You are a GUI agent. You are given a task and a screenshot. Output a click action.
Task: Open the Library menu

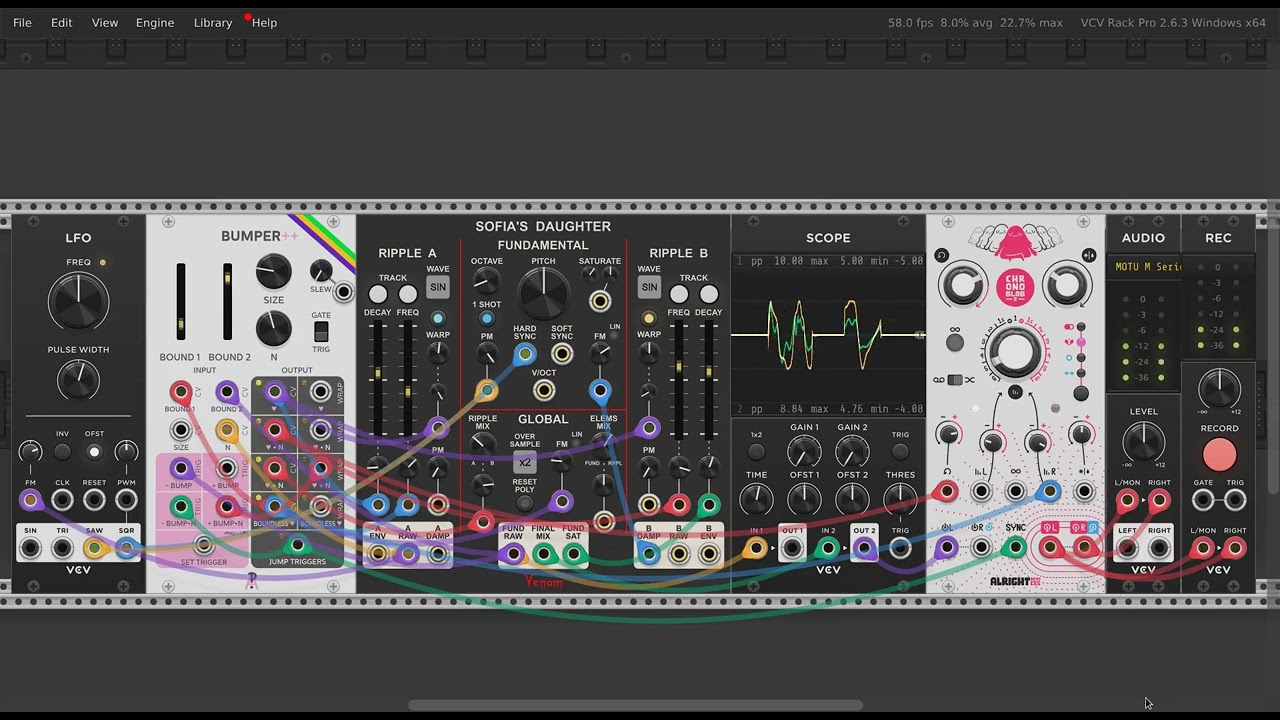pos(213,22)
